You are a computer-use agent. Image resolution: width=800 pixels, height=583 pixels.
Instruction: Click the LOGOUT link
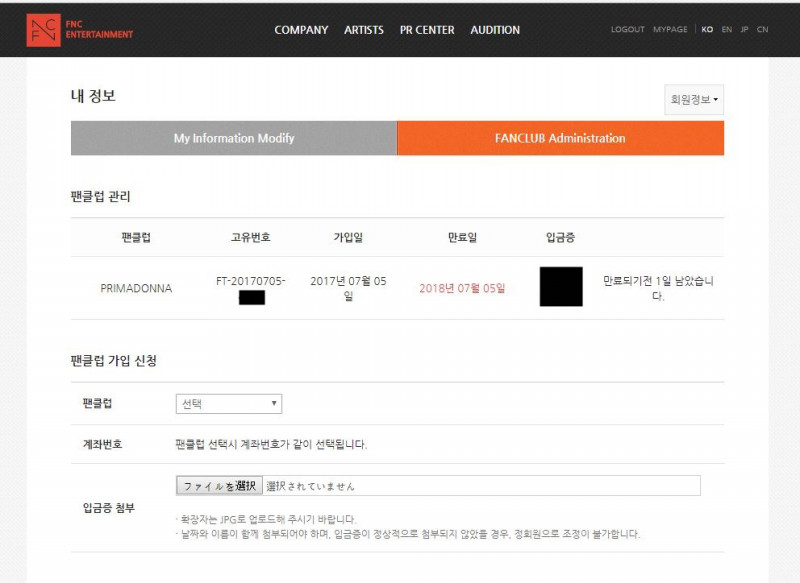pyautogui.click(x=628, y=30)
